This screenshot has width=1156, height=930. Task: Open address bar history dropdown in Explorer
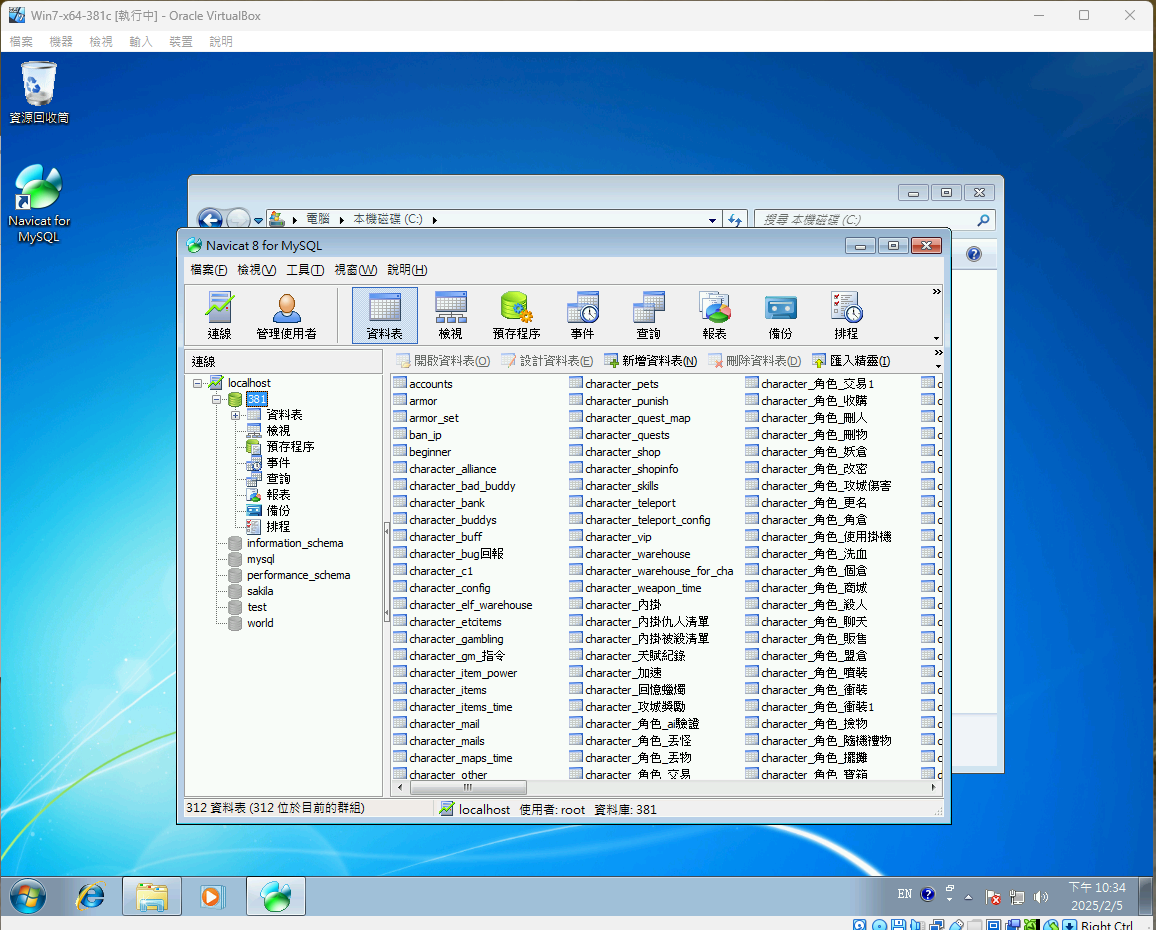[x=712, y=220]
